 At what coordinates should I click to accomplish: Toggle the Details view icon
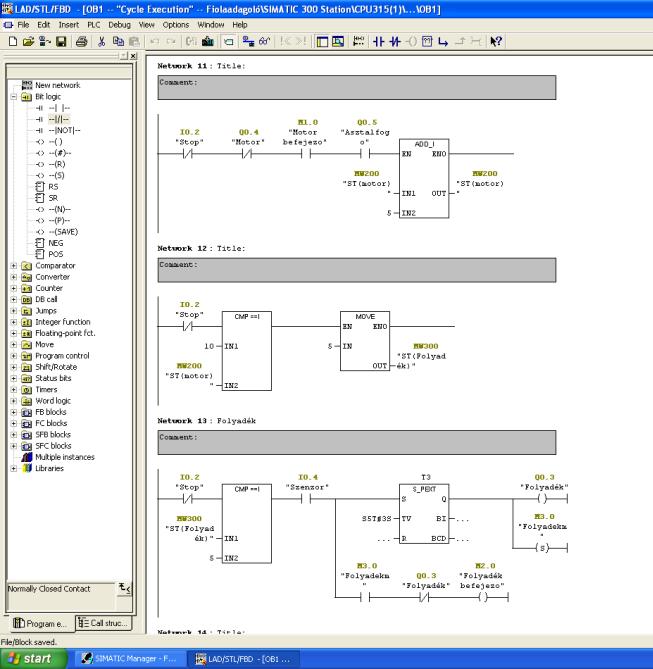click(x=338, y=41)
